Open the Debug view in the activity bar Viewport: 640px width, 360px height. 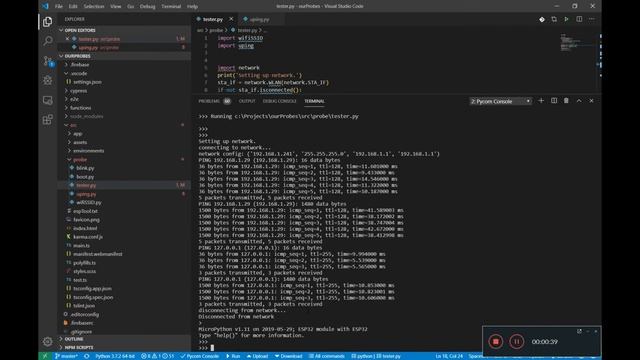point(47,80)
